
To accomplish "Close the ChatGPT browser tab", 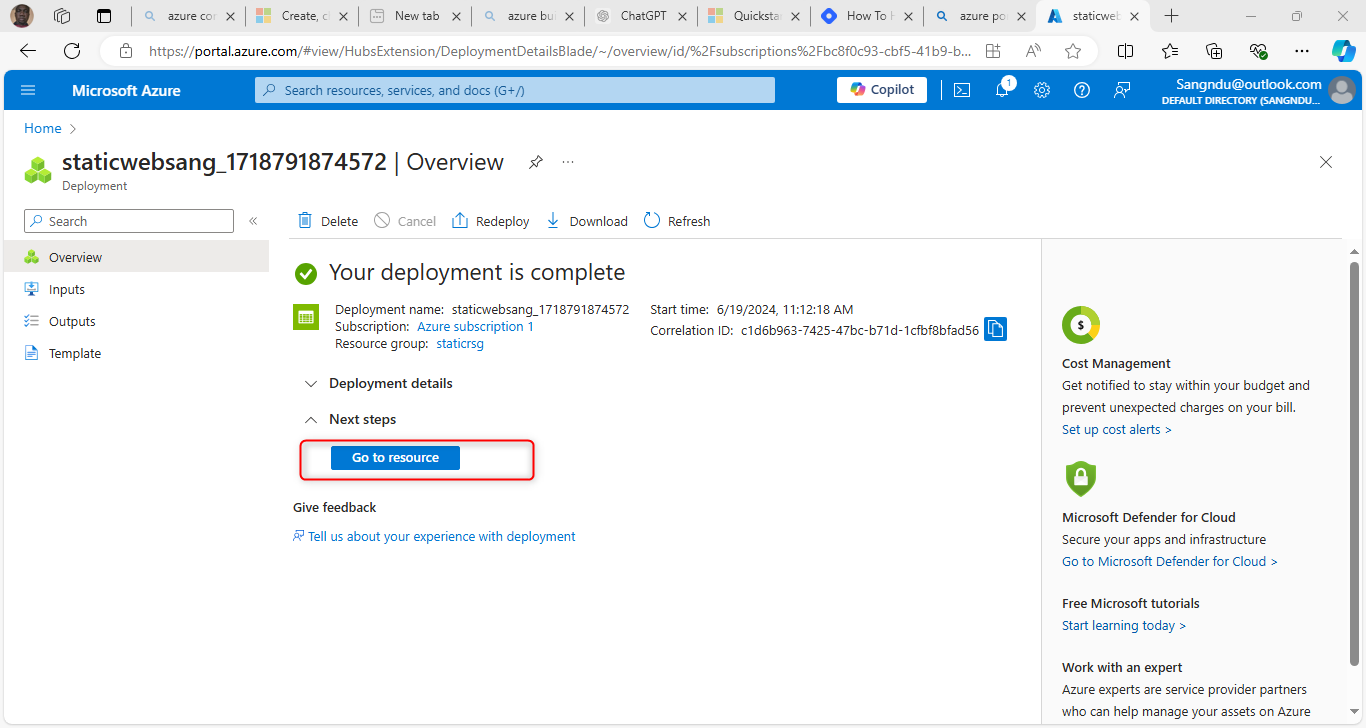I will coord(682,16).
